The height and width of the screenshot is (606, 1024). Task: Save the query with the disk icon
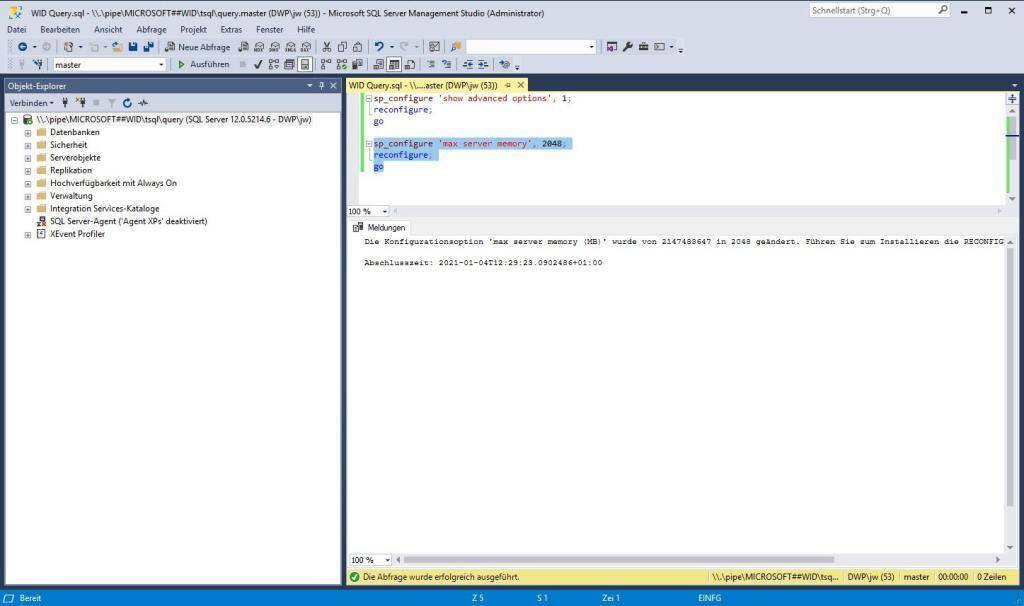point(132,46)
